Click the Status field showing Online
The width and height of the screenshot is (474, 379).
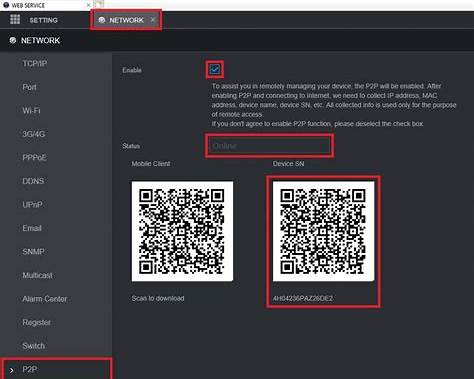269,146
